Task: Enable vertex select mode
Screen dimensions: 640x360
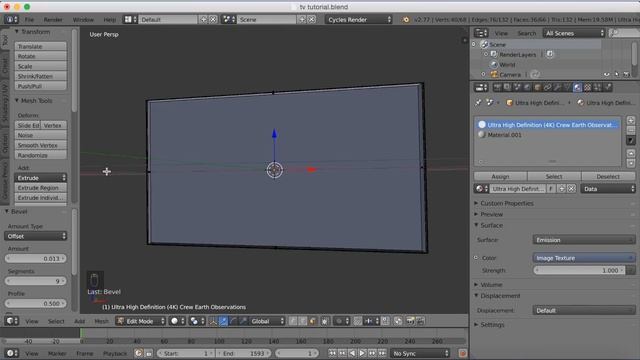Action: pyautogui.click(x=293, y=321)
